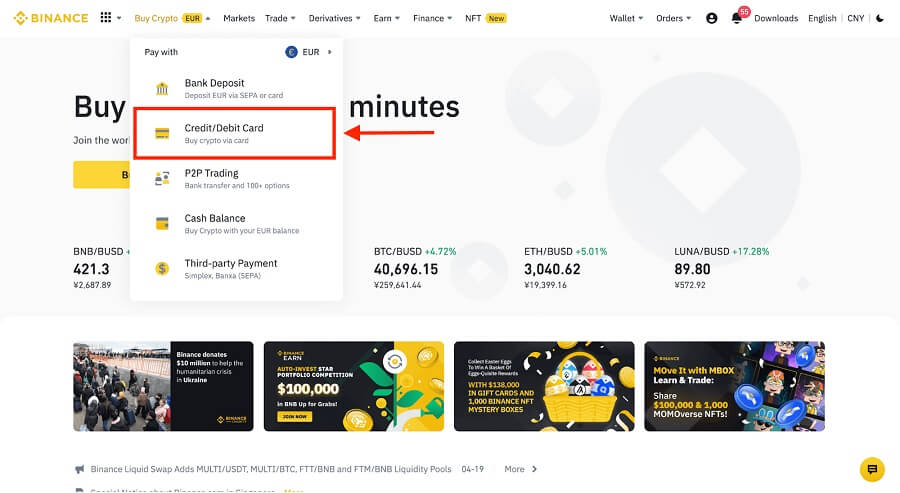The image size is (900, 493).
Task: Open the Ukraine donation banner
Action: (x=163, y=386)
